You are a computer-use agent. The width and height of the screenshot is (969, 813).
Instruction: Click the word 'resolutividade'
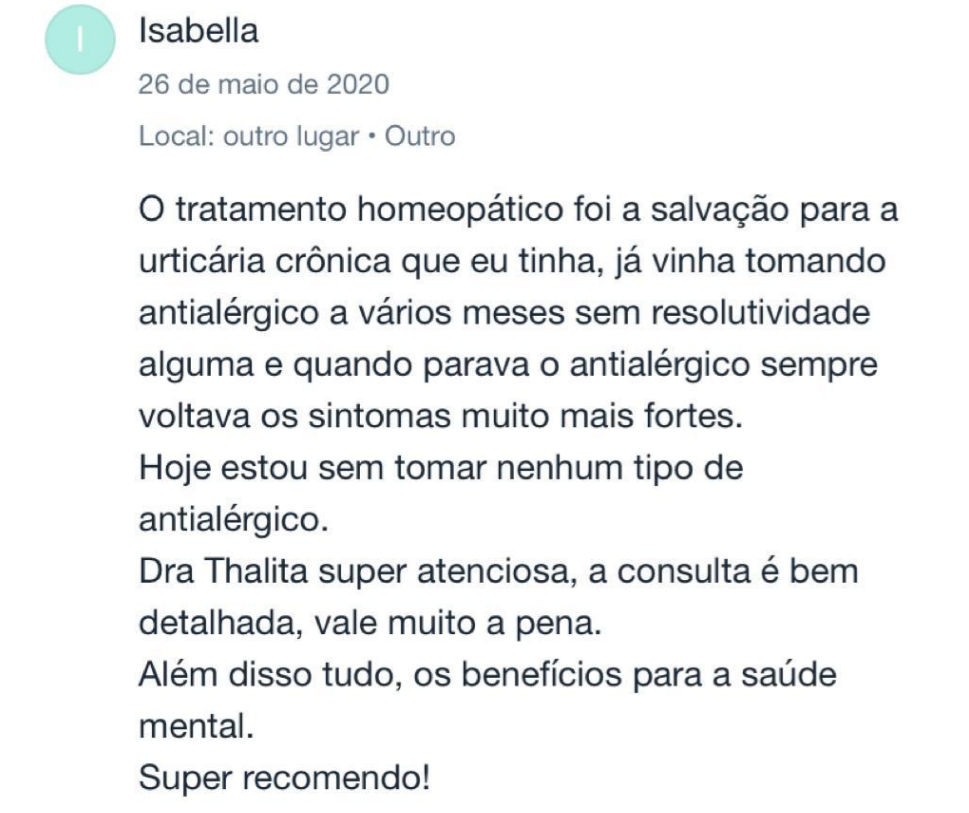point(761,312)
